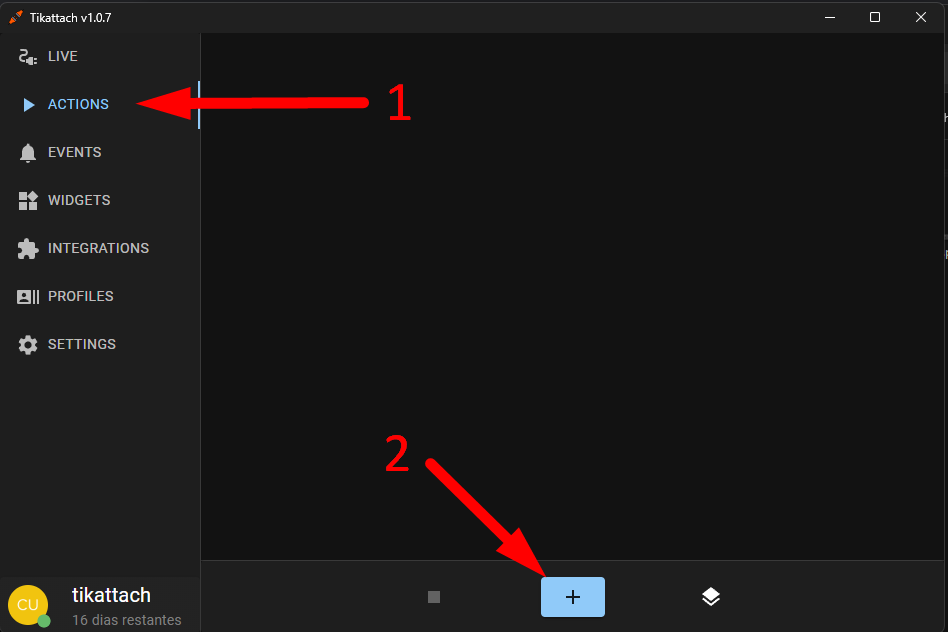Click the green online status dot
The width and height of the screenshot is (948, 632).
(x=44, y=621)
